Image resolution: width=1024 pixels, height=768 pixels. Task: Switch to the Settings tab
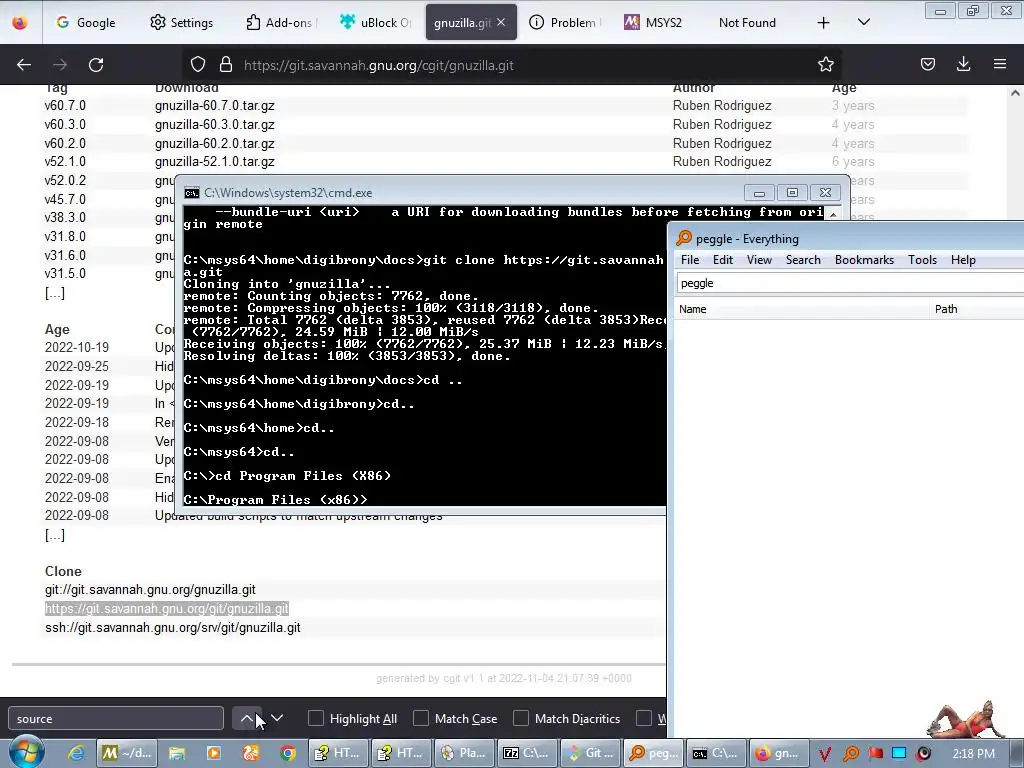[182, 22]
